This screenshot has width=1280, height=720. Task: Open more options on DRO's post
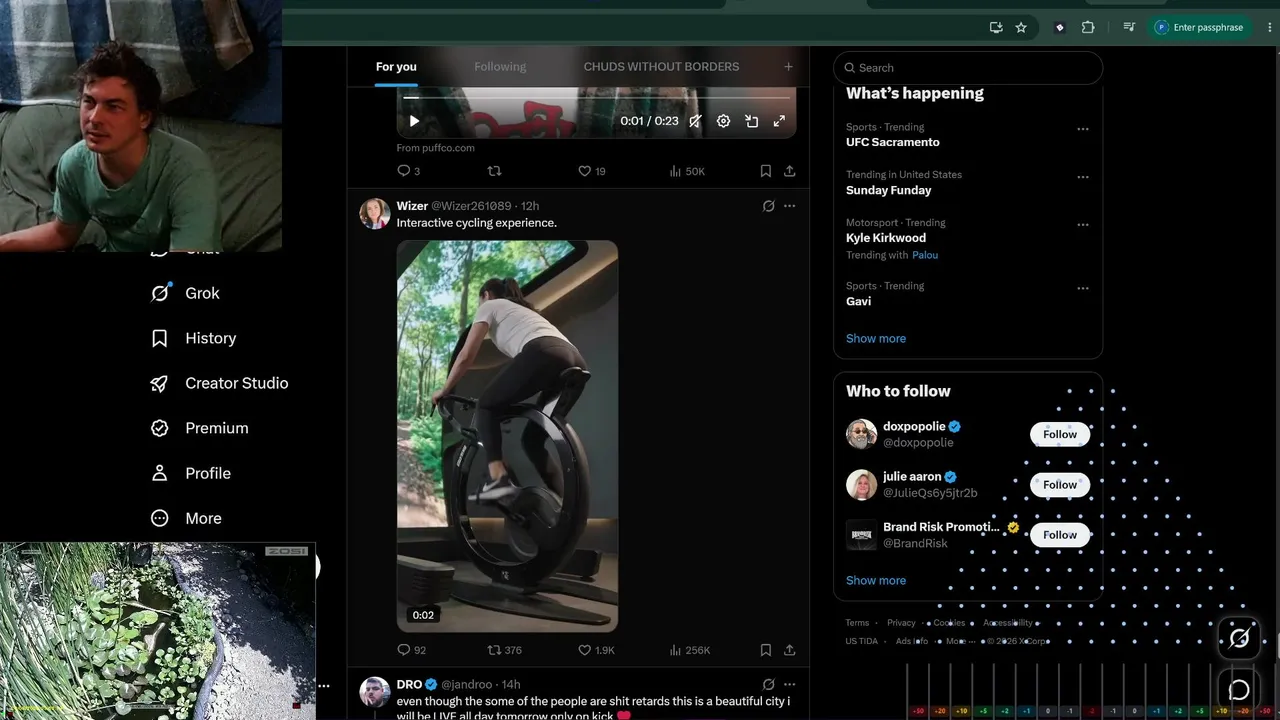(x=789, y=684)
